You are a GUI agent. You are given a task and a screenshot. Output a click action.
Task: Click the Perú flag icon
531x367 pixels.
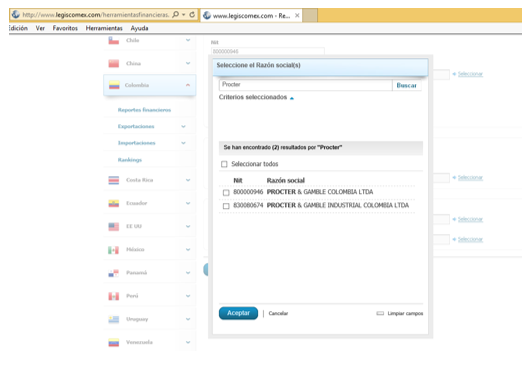[113, 296]
